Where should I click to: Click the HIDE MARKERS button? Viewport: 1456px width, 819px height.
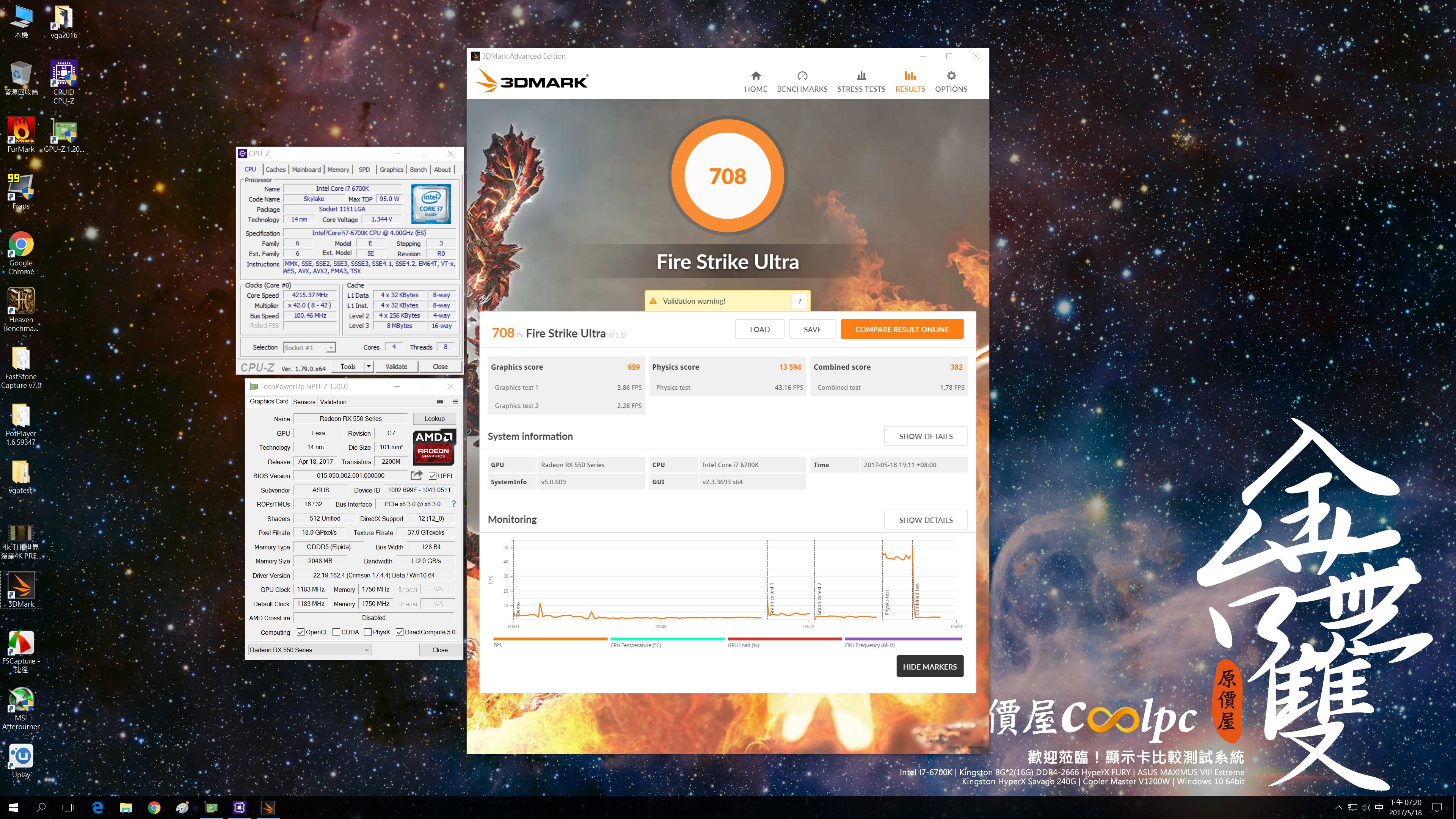pos(930,667)
